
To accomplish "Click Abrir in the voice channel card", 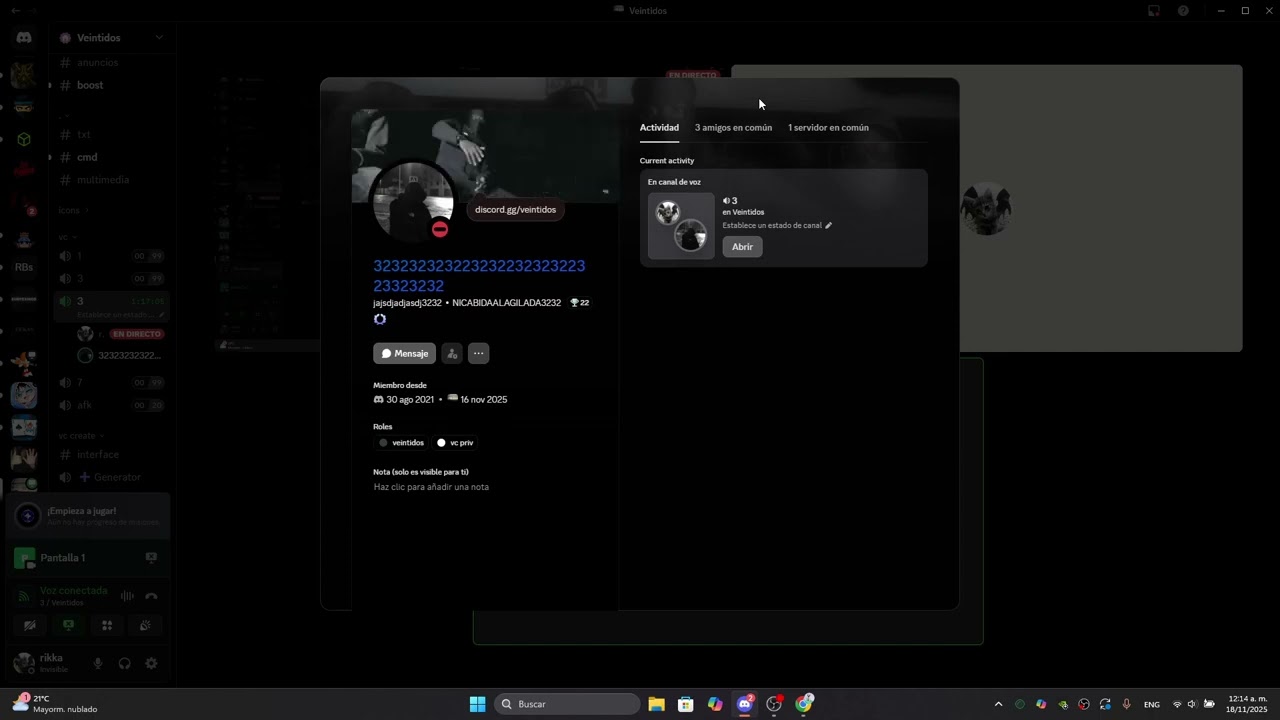I will point(742,247).
